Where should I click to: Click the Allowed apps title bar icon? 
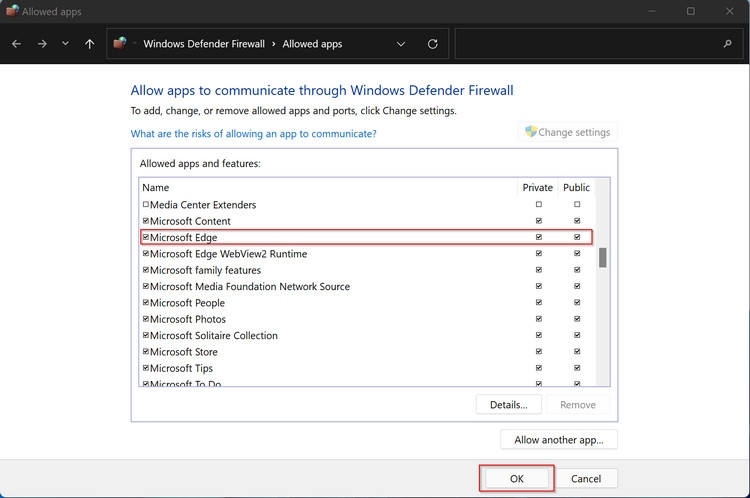tap(12, 11)
